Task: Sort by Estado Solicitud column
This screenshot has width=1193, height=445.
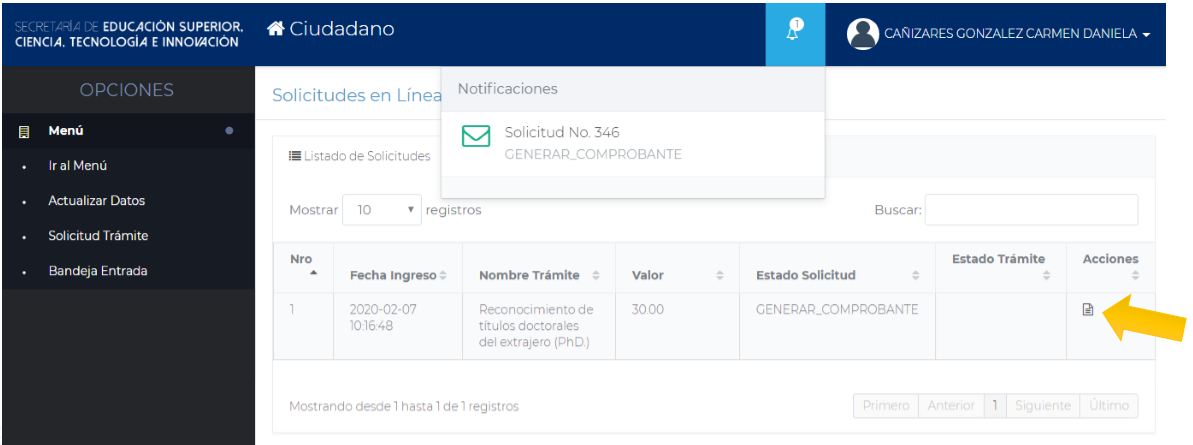Action: [x=837, y=275]
